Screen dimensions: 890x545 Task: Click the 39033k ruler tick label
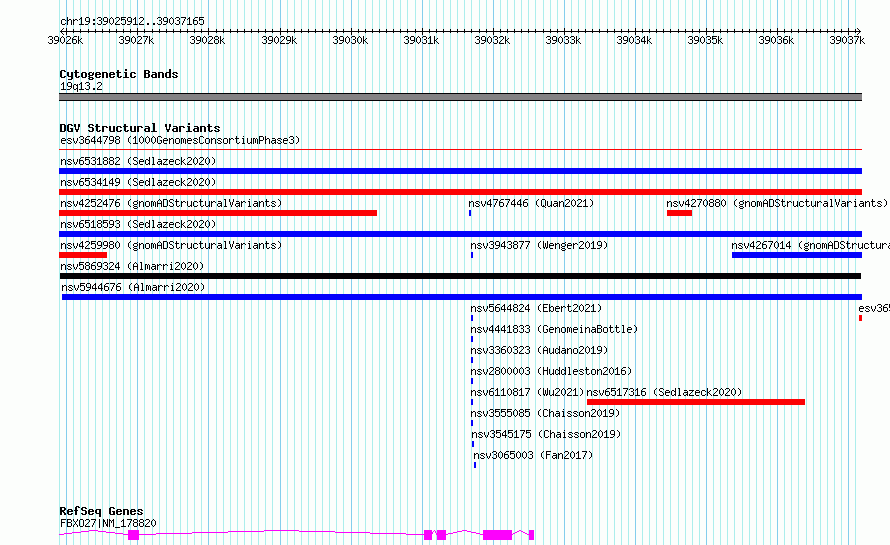pos(563,40)
